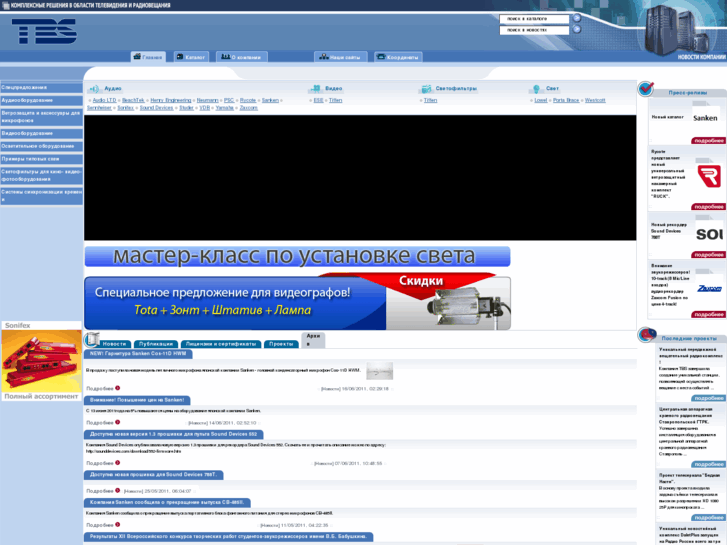Click the Последние проекты globe icon
This screenshot has width=727, height=545.
pyautogui.click(x=647, y=335)
